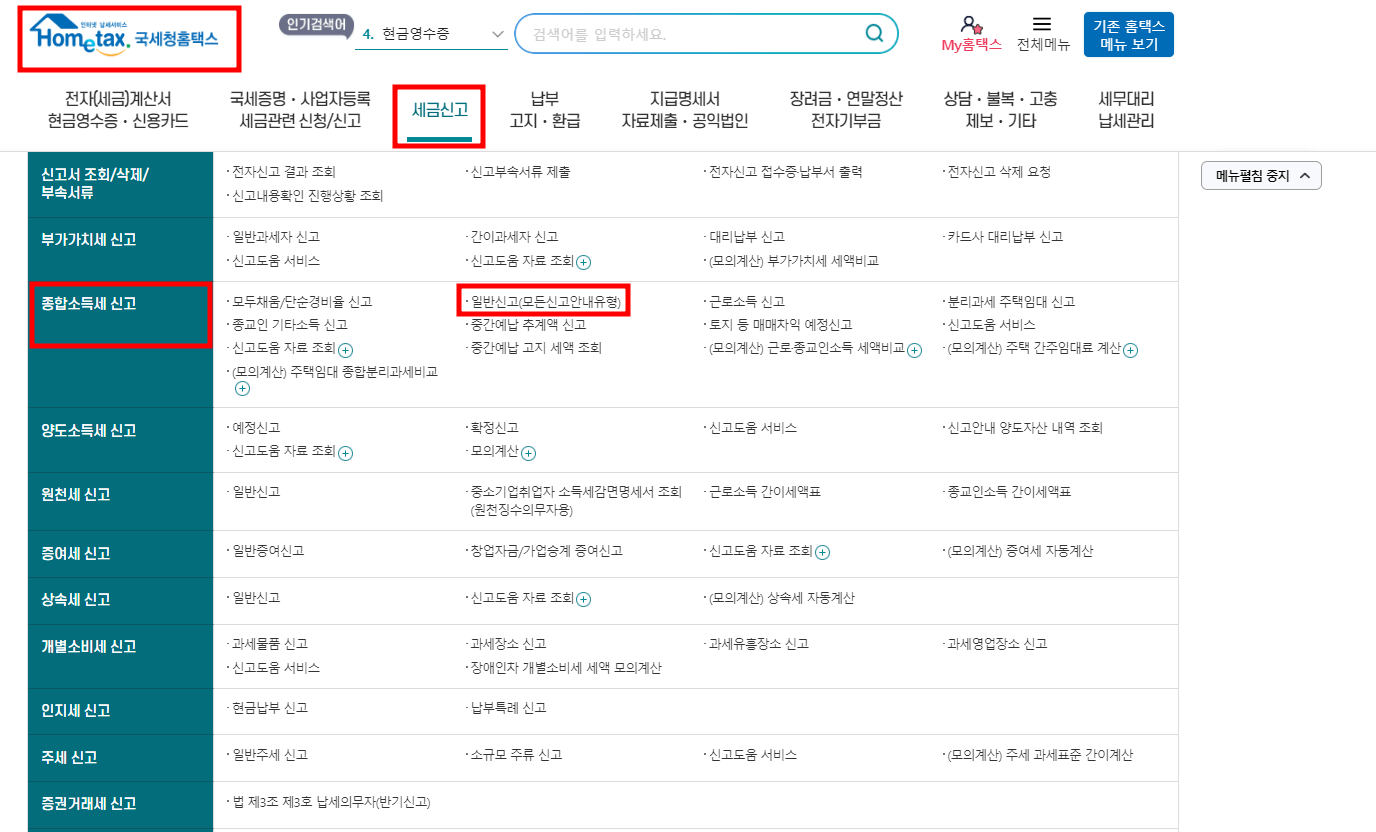Open 일반신고(모든신고안내유형) link
The image size is (1376, 832).
tap(545, 301)
